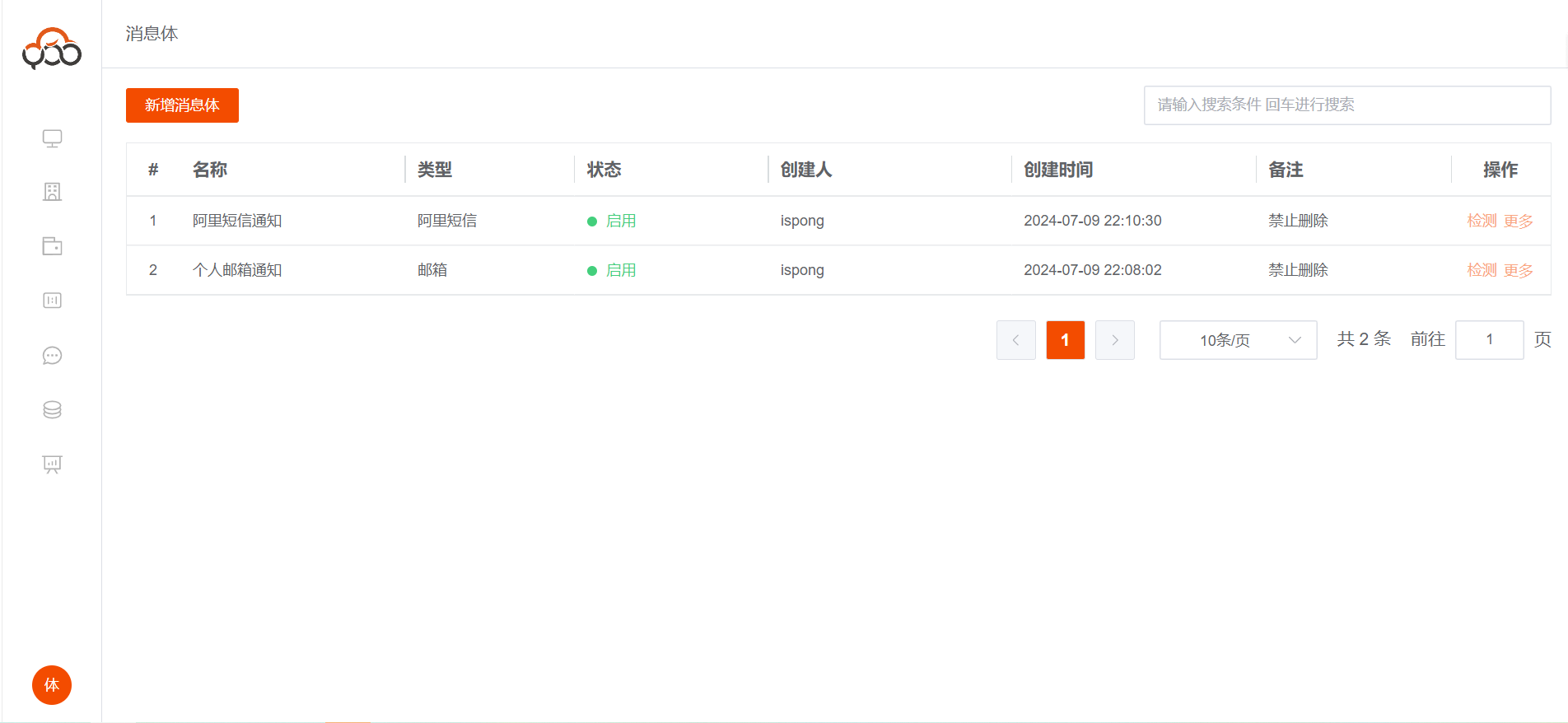1568x723 pixels.
Task: Open the ticket icon in the sidebar
Action: point(52,301)
